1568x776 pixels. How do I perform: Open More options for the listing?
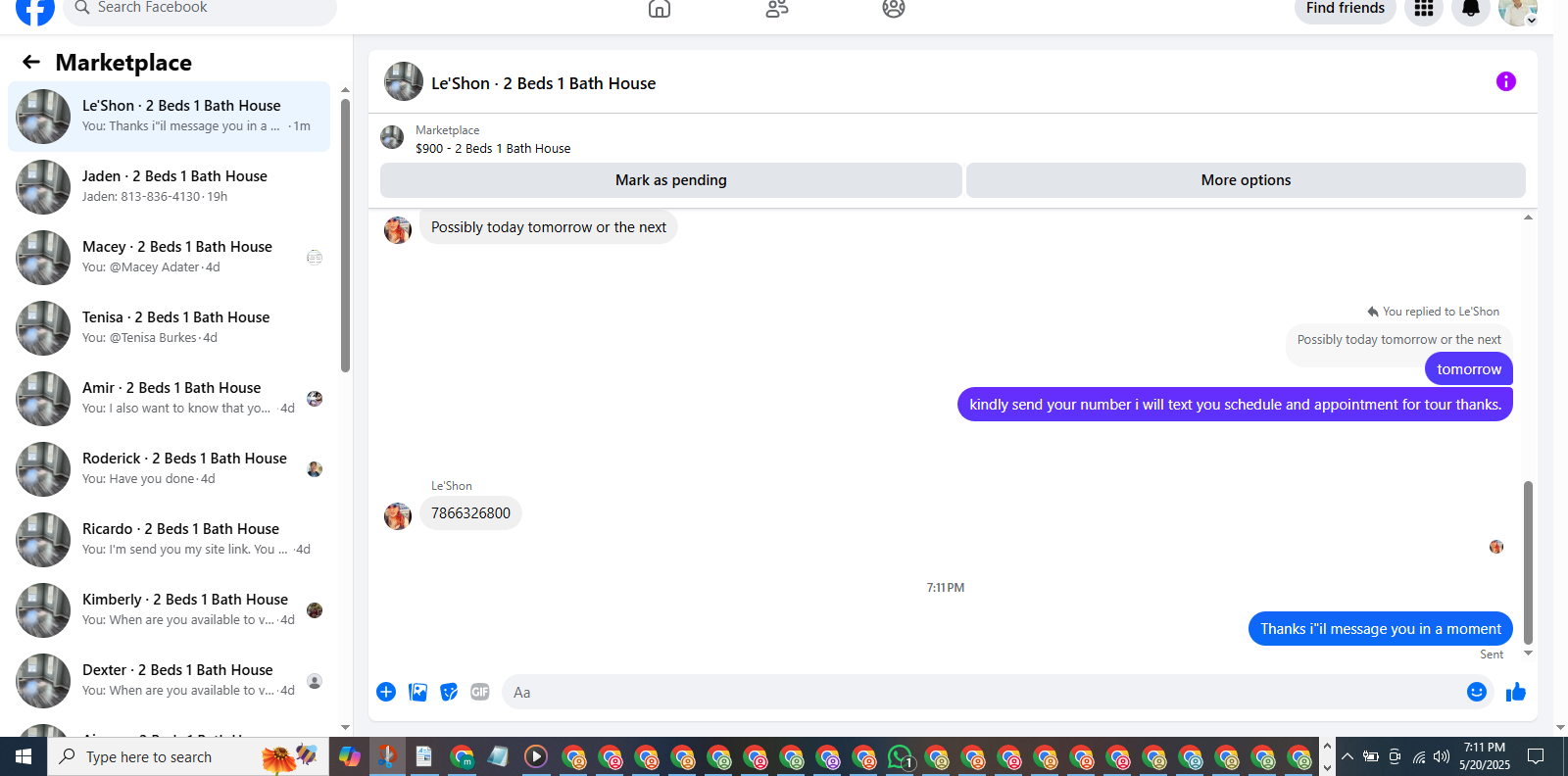point(1246,180)
